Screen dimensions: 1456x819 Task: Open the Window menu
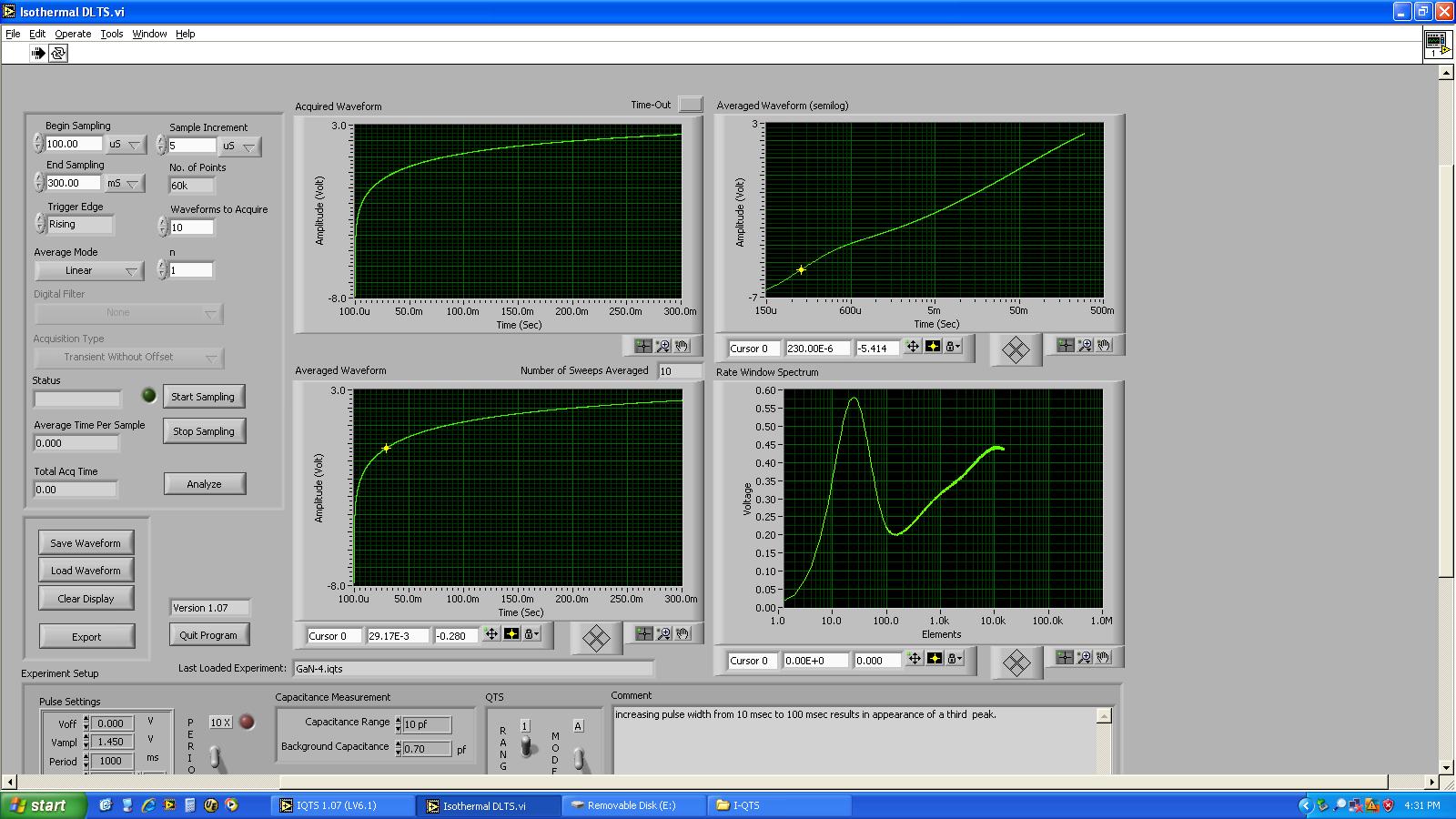[x=149, y=34]
